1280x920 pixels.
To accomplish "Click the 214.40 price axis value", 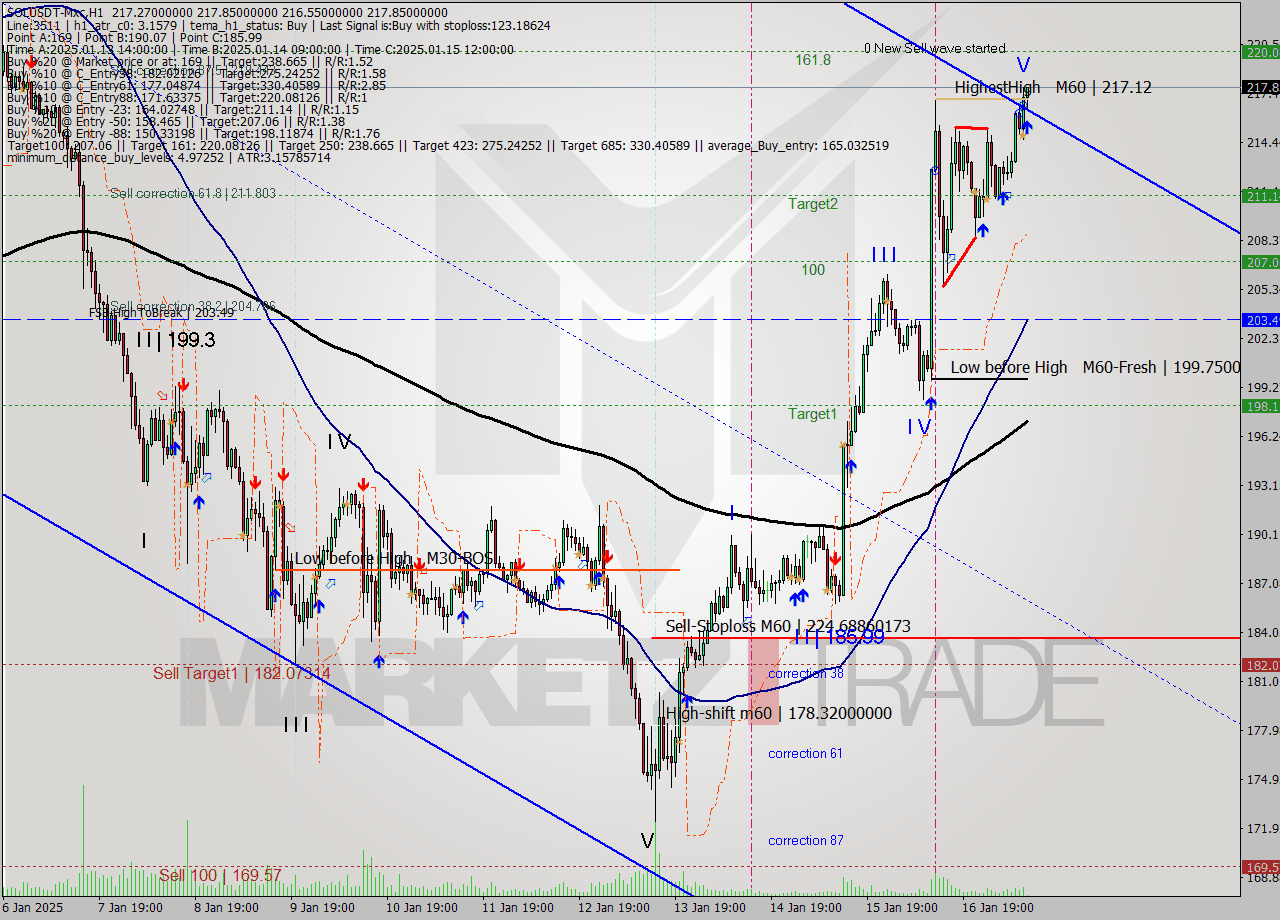I will coord(1262,142).
